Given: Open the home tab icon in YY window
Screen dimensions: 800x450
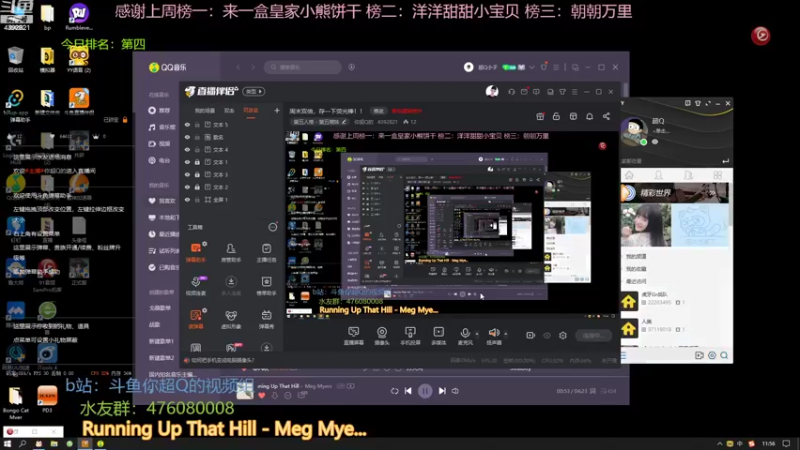Looking at the screenshot, I should [629, 175].
